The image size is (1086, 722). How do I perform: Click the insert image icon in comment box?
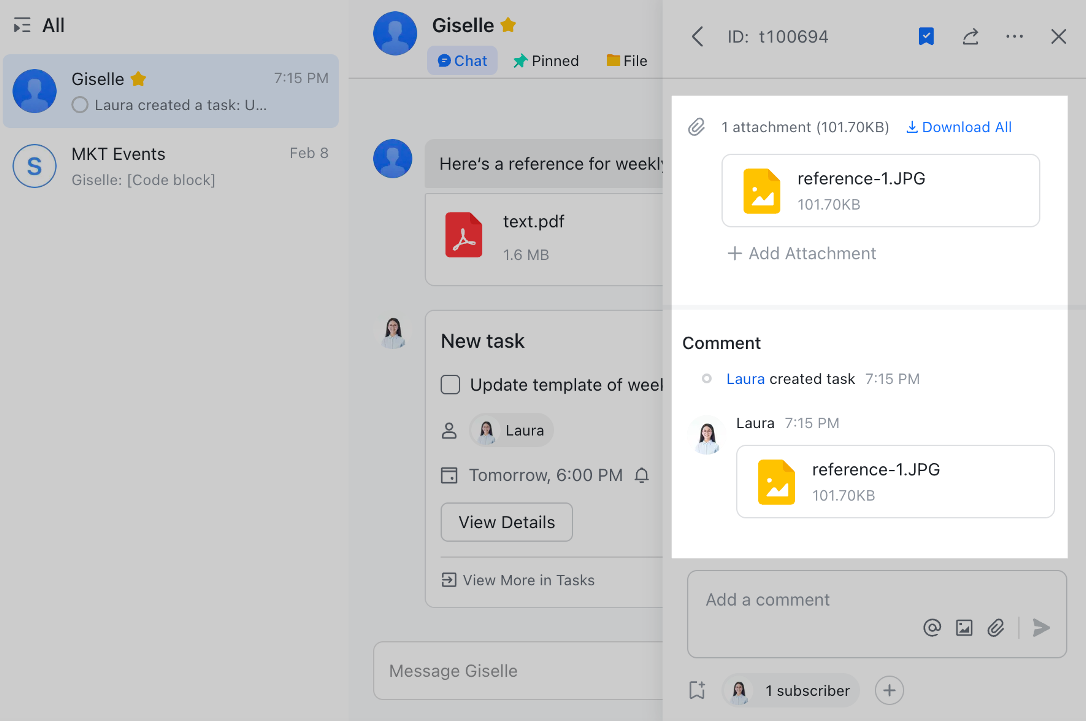[964, 628]
